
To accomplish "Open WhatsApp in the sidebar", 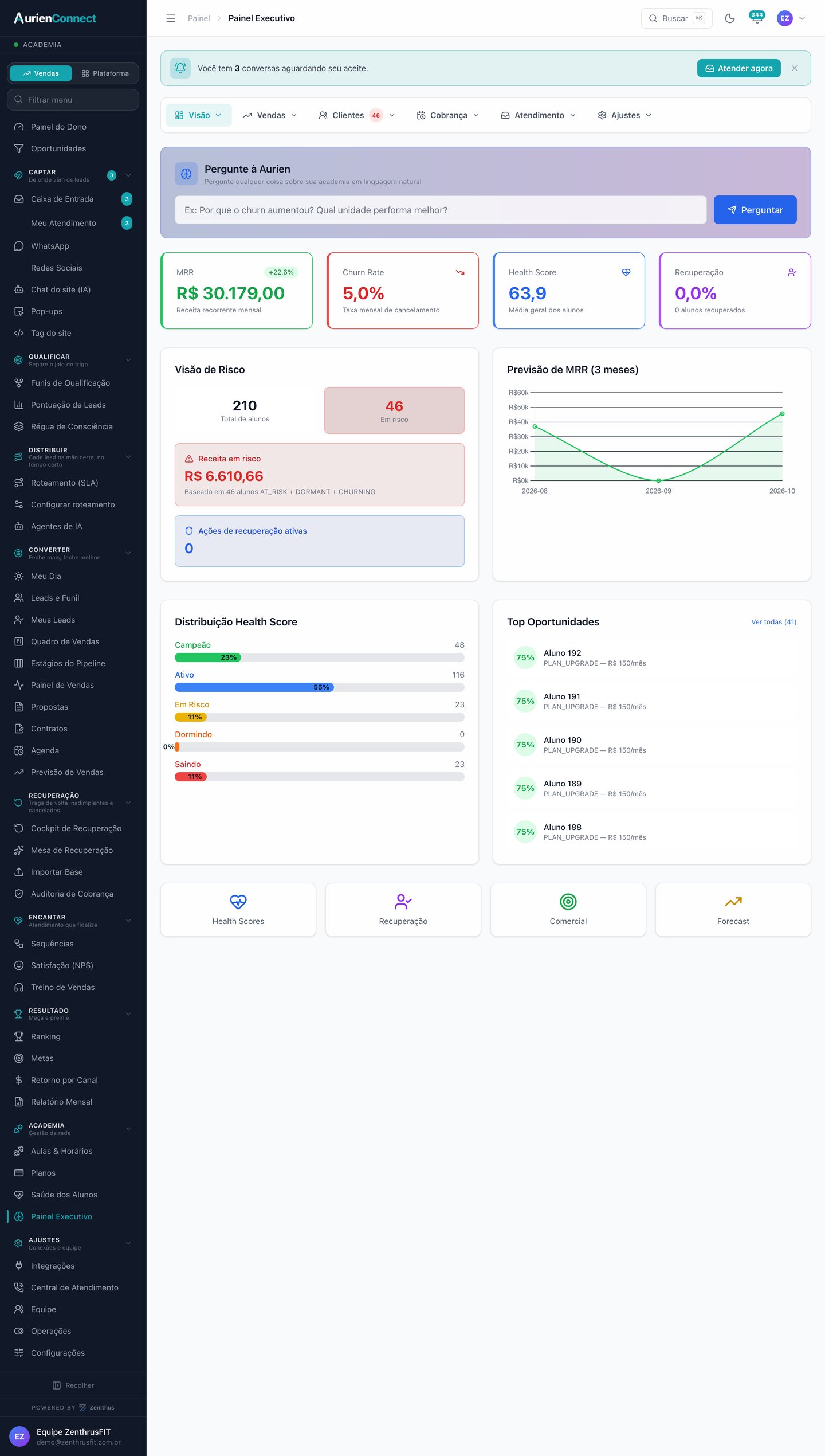I will [73, 246].
